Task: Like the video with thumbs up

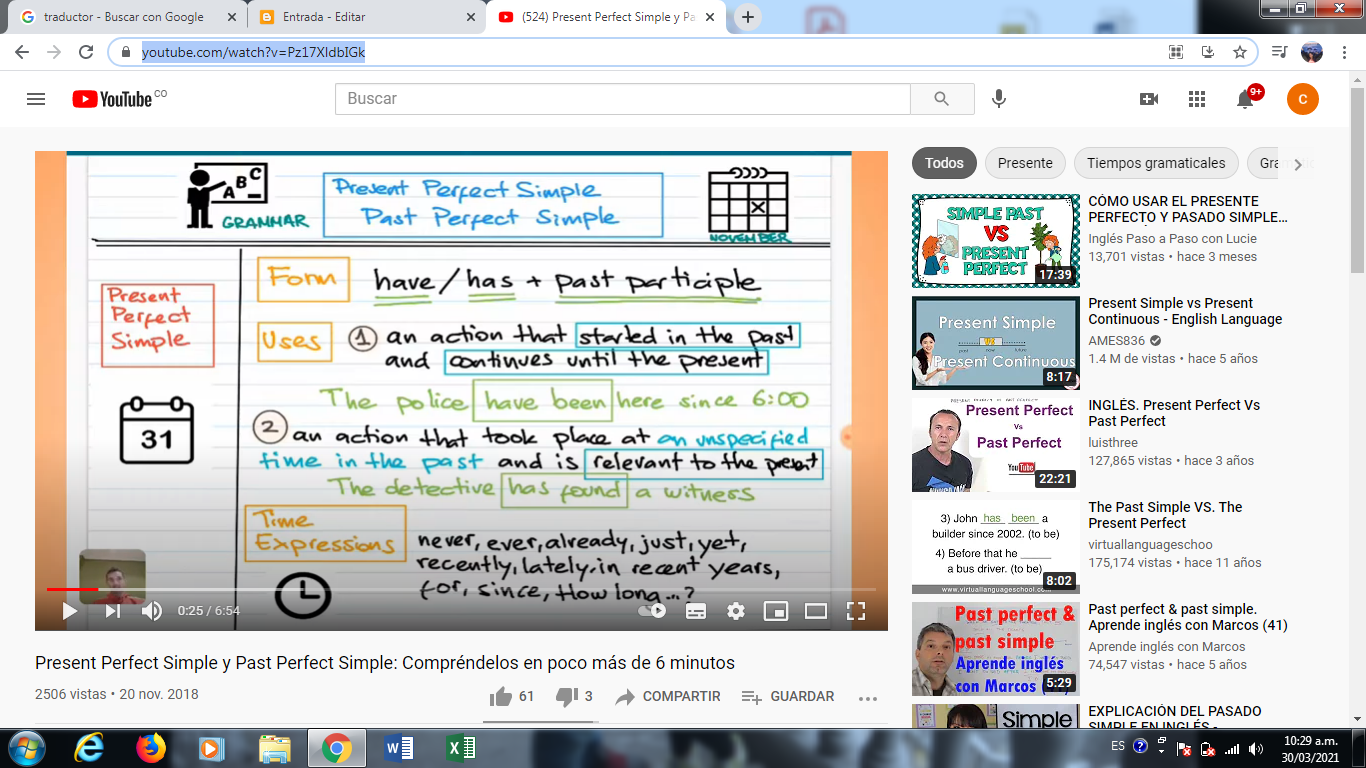Action: (512, 696)
